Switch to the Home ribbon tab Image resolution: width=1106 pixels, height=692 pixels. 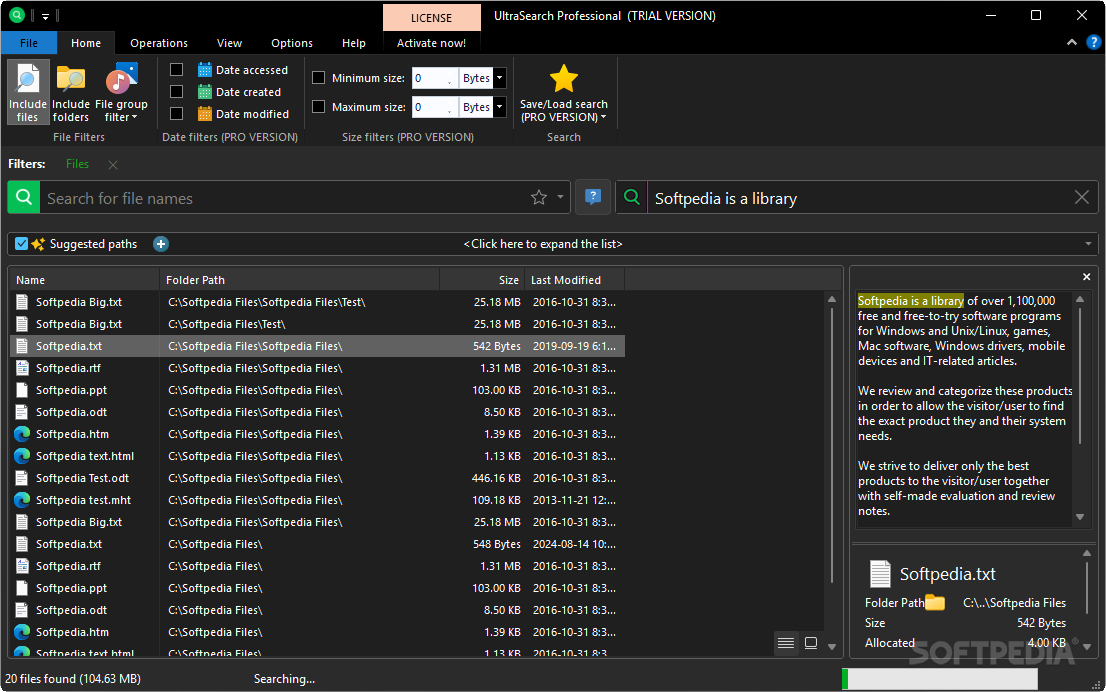click(x=86, y=43)
